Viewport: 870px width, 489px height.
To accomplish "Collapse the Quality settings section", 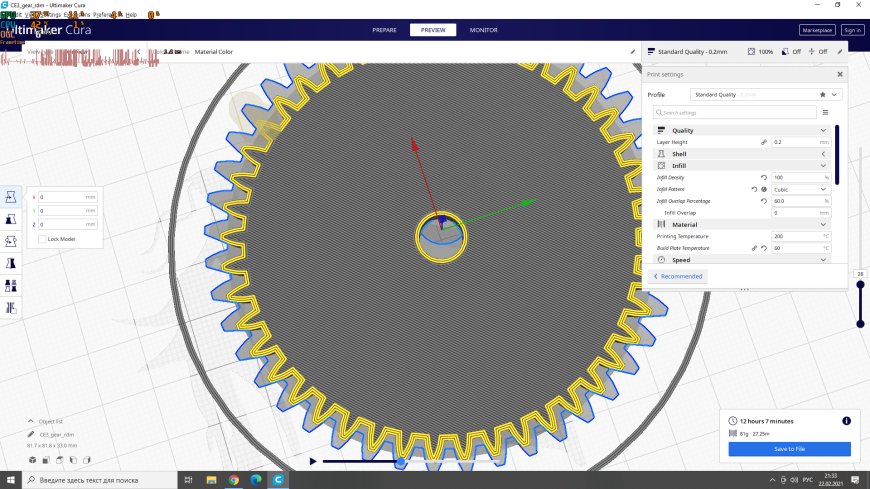I will click(823, 130).
